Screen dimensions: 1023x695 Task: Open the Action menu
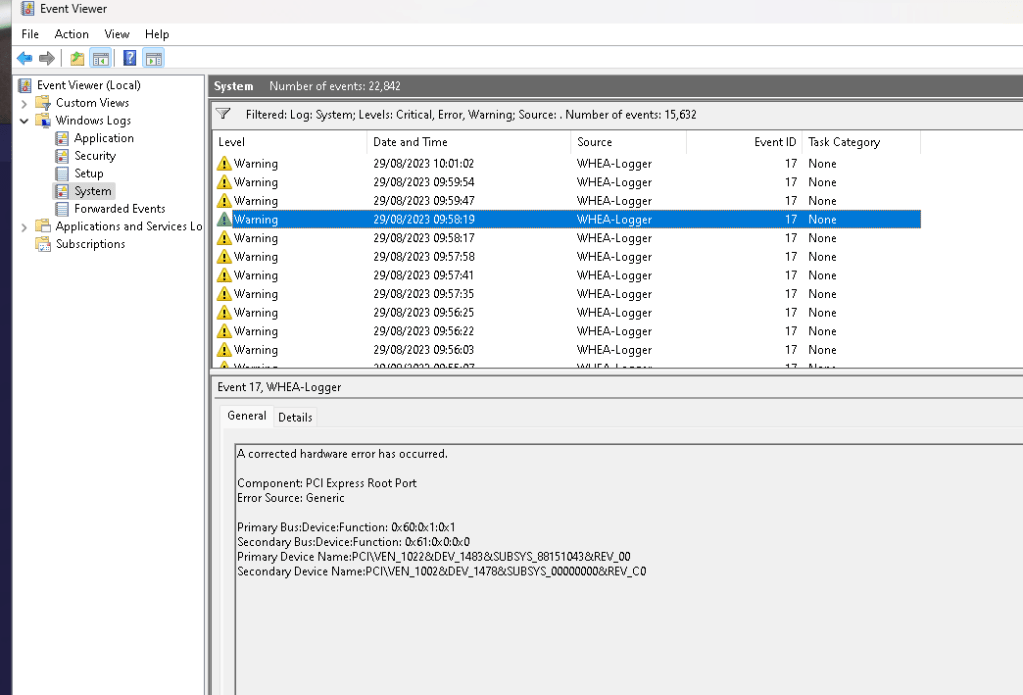point(72,34)
